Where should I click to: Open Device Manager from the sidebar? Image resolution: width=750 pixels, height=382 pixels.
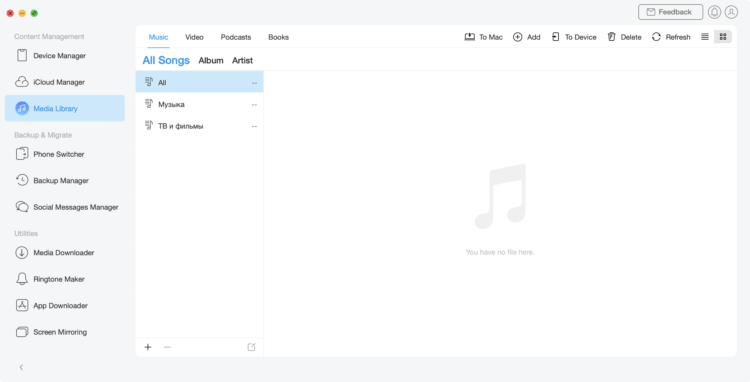(65, 55)
